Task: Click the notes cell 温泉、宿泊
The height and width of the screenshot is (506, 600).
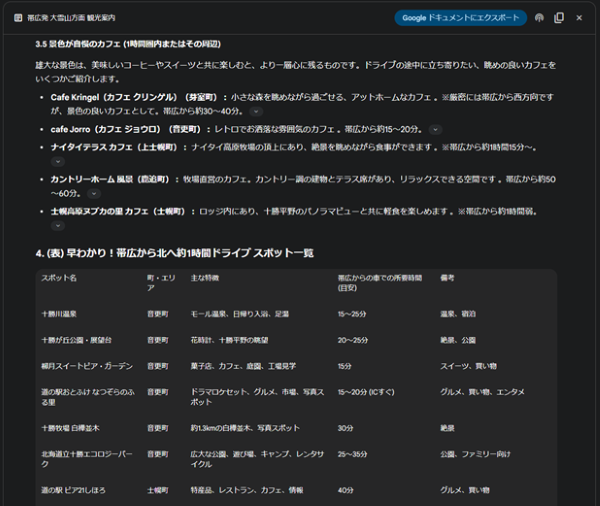Action: pos(458,314)
